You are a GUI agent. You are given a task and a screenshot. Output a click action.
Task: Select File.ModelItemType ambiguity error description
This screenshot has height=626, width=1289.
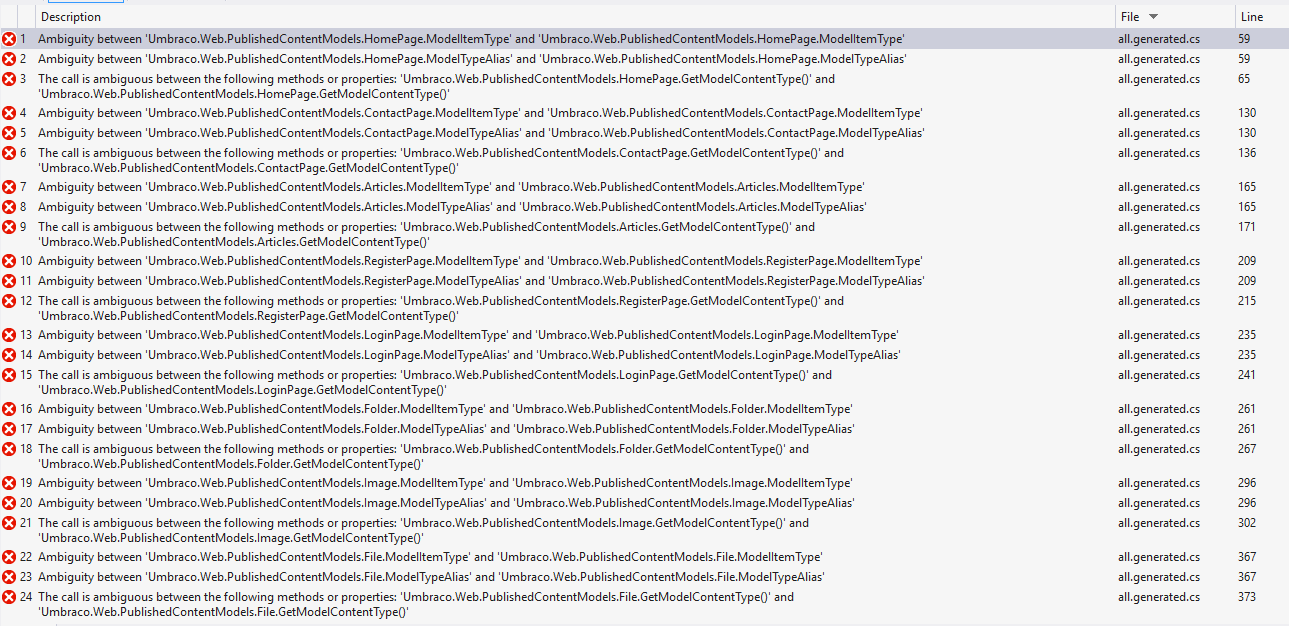pos(430,557)
